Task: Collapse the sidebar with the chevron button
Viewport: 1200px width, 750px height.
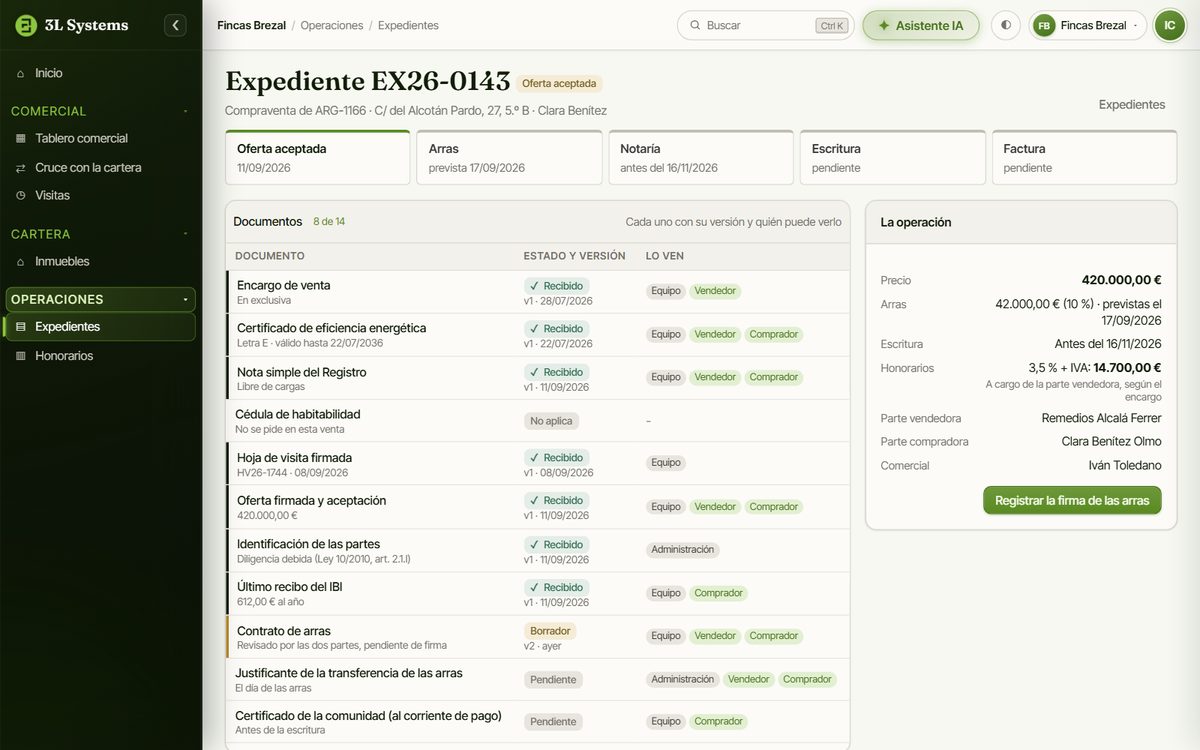Action: 176,25
